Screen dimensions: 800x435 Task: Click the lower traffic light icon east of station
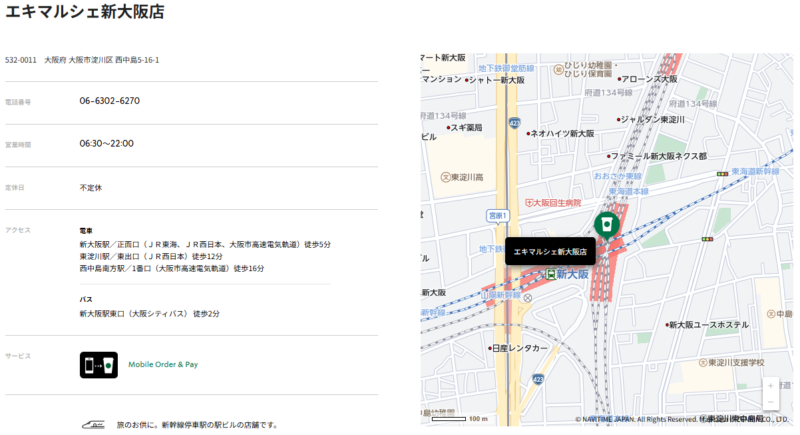click(707, 239)
